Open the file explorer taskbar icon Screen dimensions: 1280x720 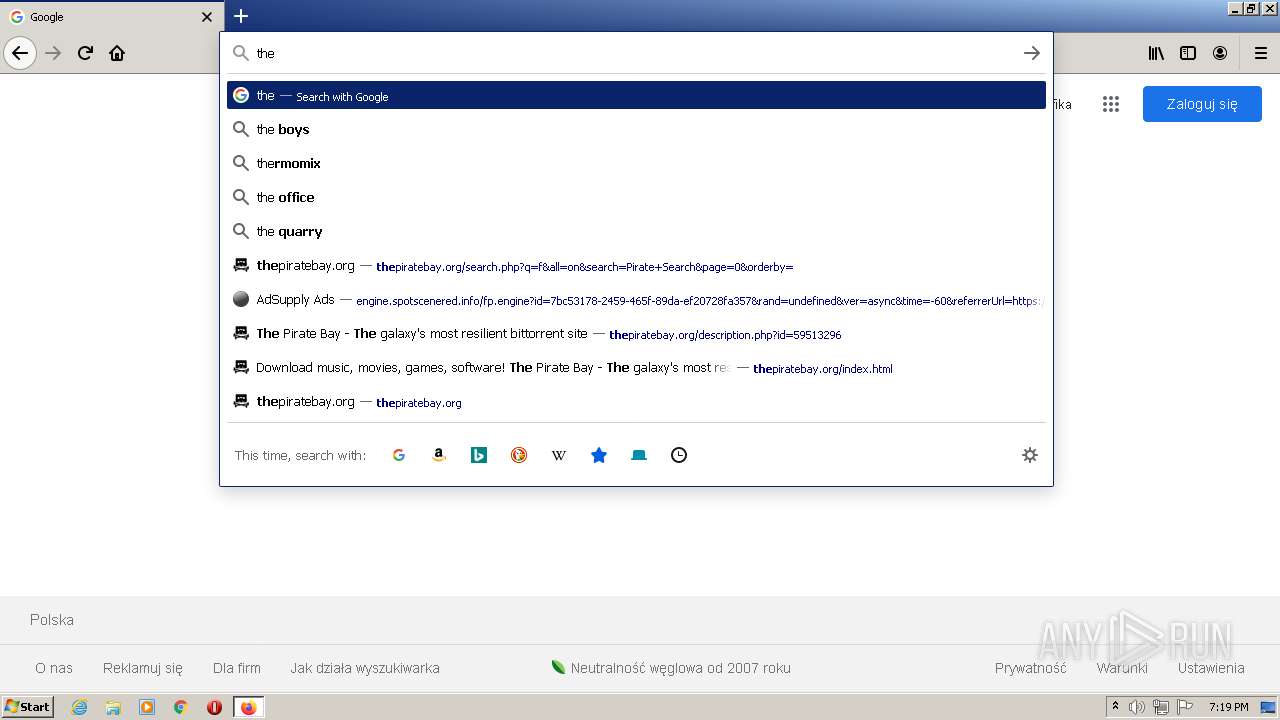pyautogui.click(x=113, y=707)
